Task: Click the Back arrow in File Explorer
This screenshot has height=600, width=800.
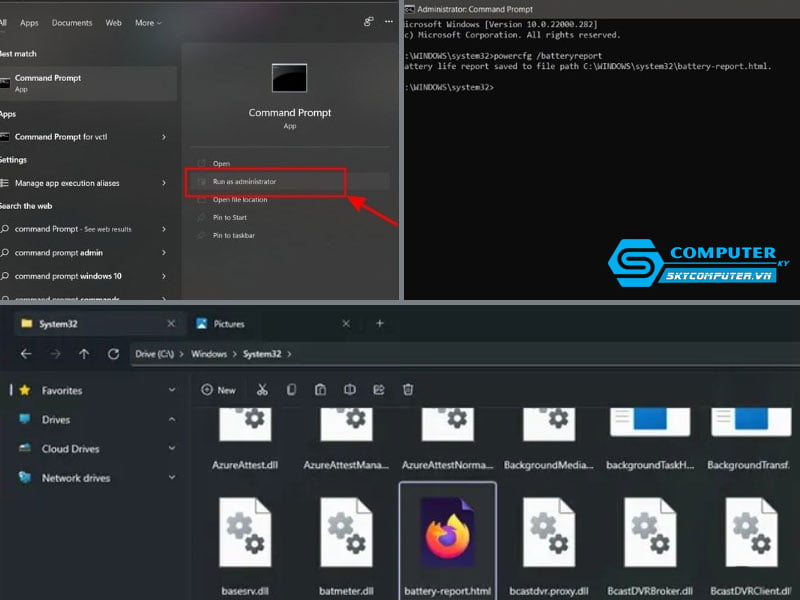Action: (x=27, y=353)
